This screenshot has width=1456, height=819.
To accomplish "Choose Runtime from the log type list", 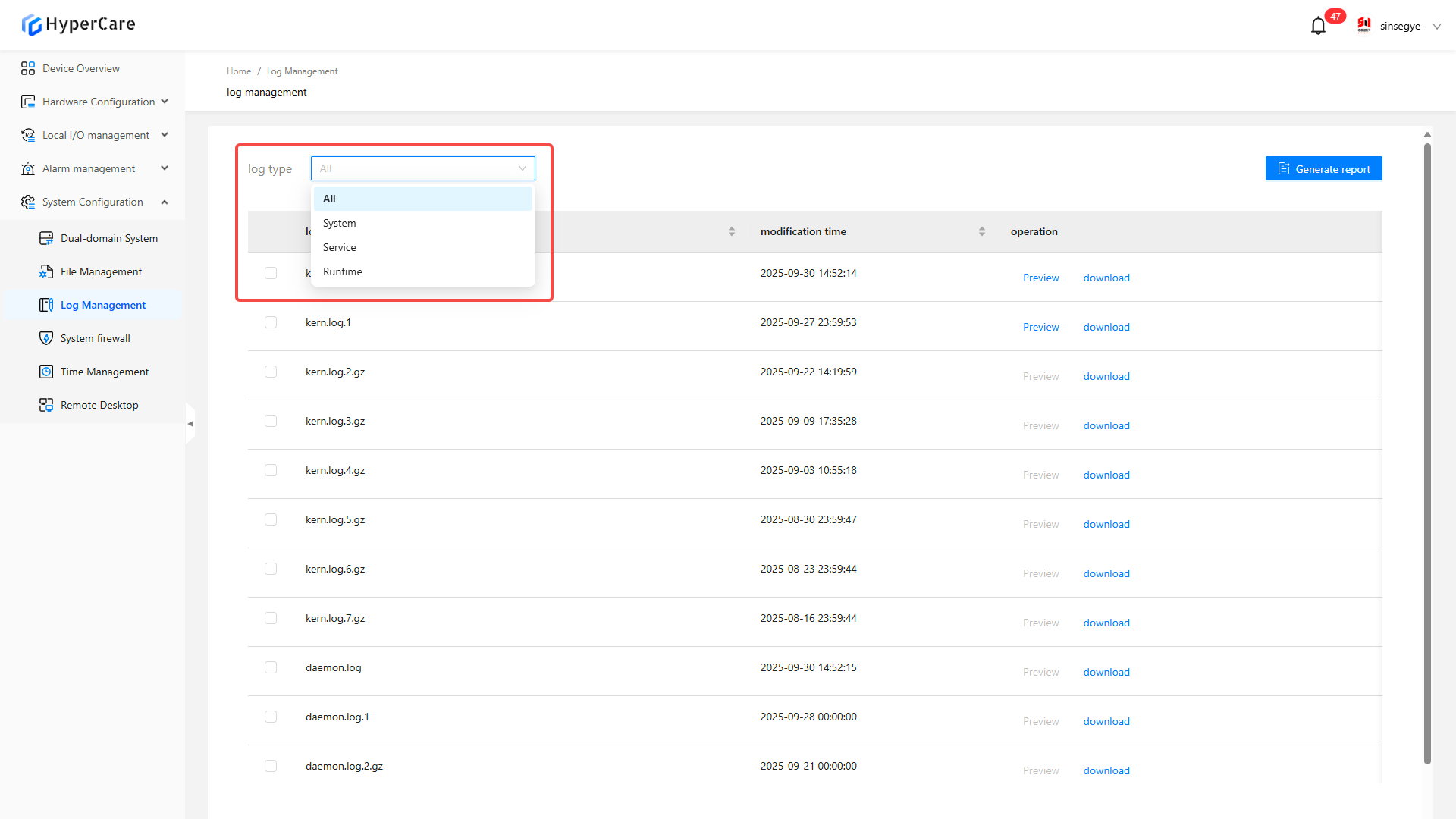I will click(x=343, y=271).
